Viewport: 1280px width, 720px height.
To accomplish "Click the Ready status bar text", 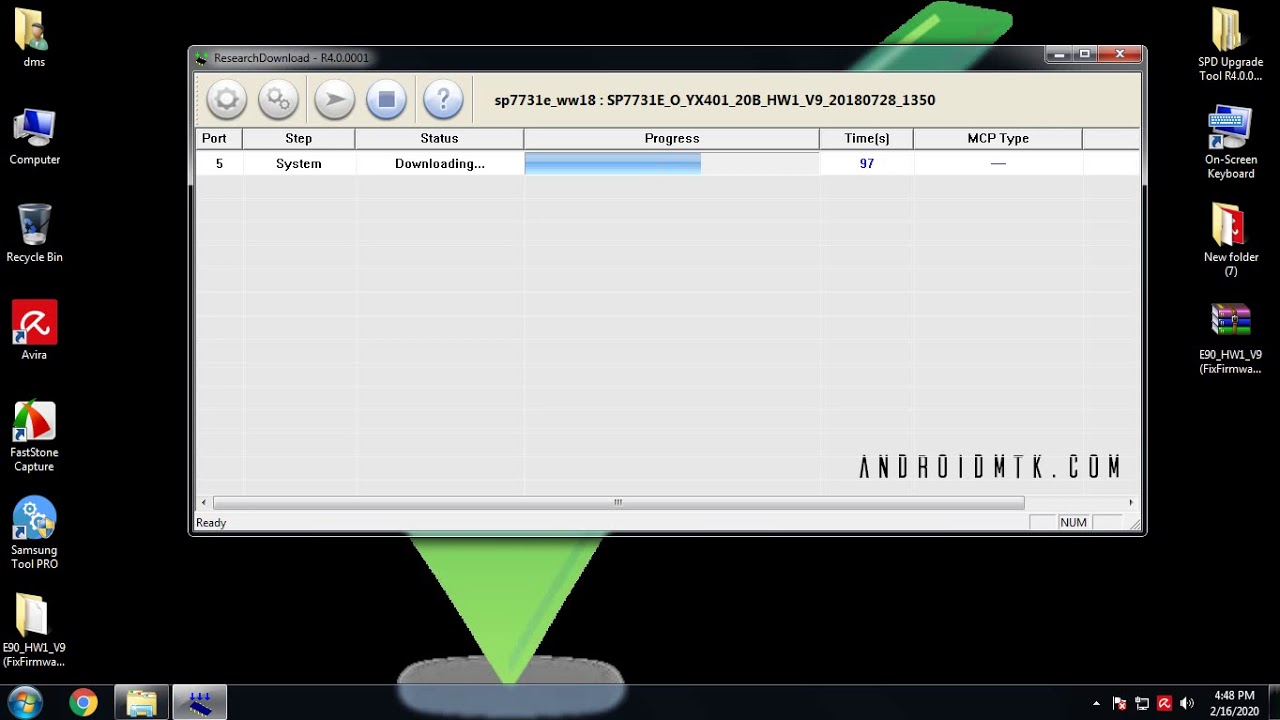I will pos(211,523).
